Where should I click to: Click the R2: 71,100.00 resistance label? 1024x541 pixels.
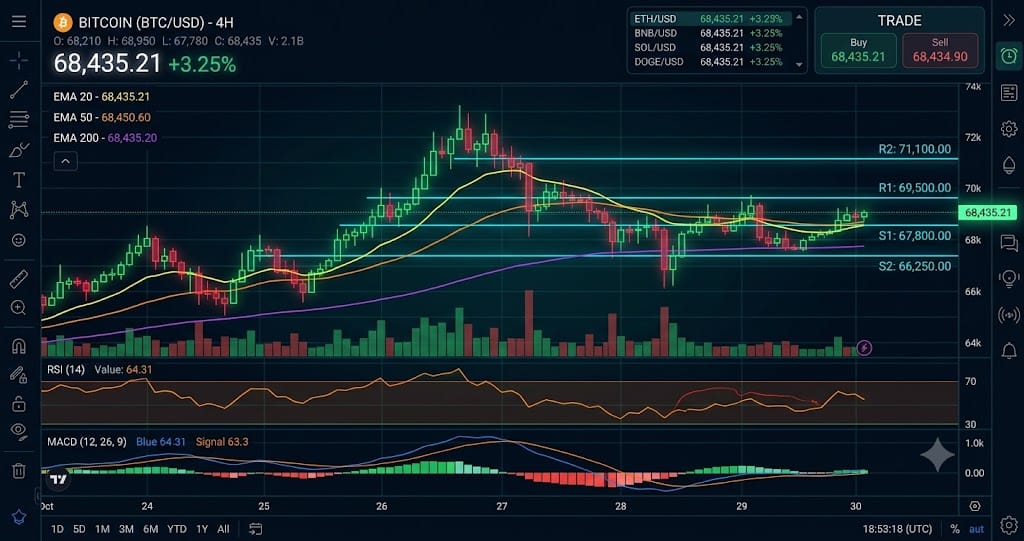coord(914,150)
